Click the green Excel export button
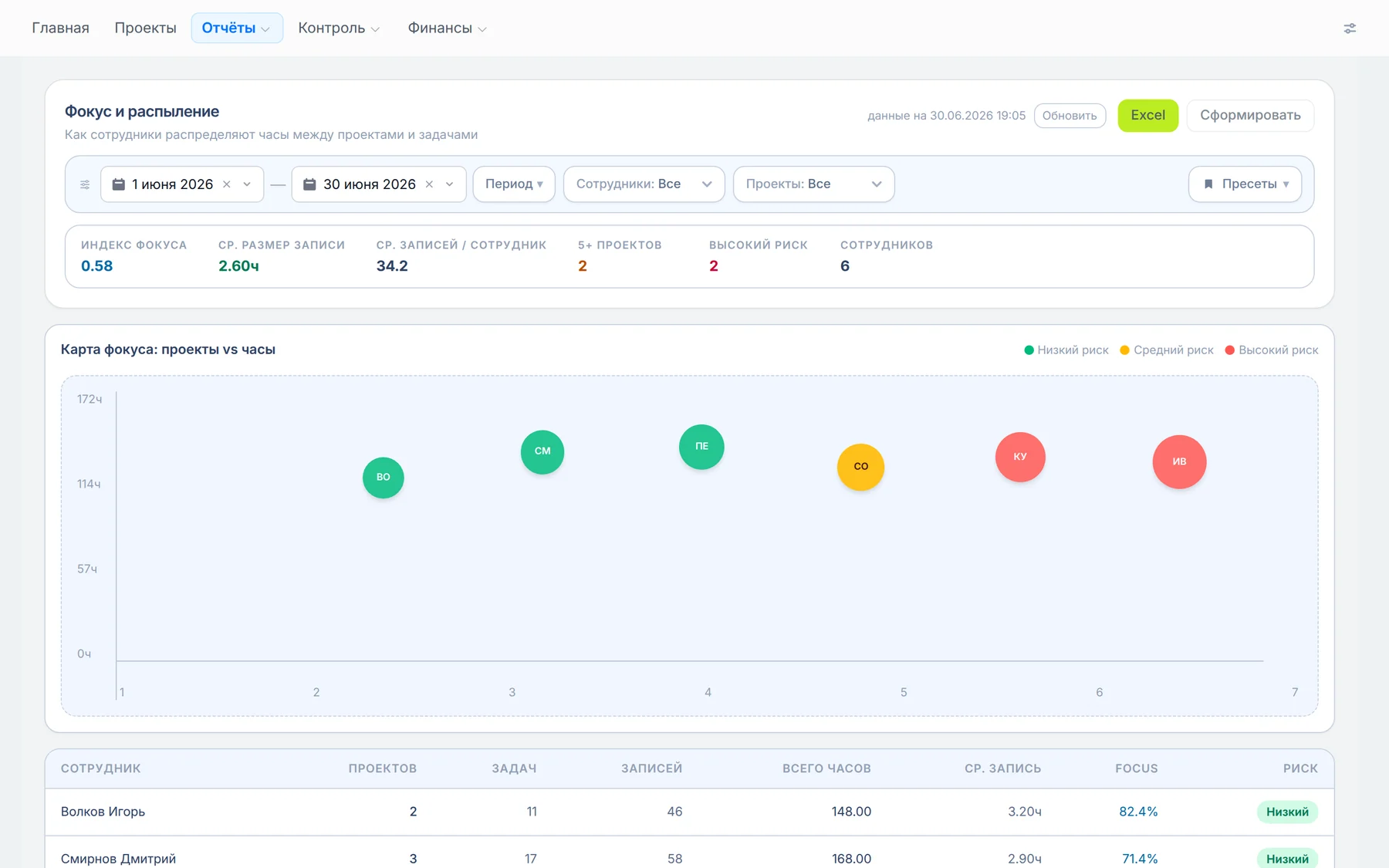The width and height of the screenshot is (1389, 868). coord(1147,116)
